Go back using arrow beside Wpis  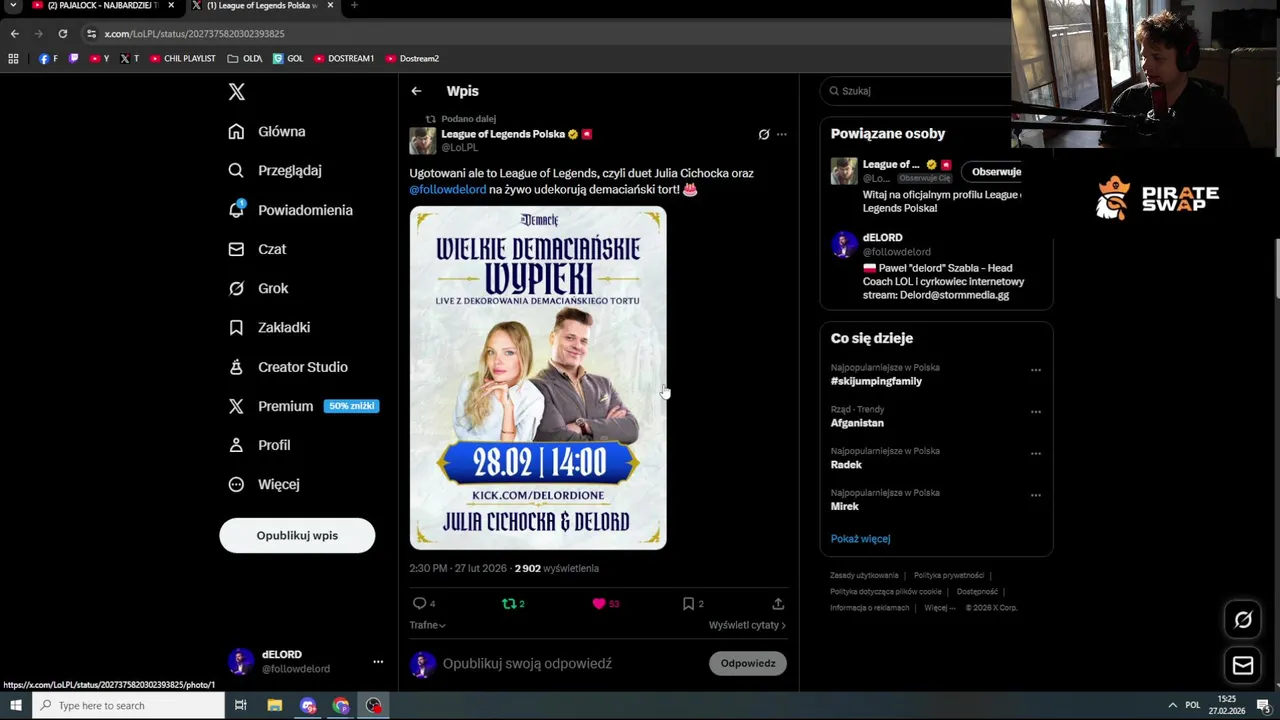[416, 91]
